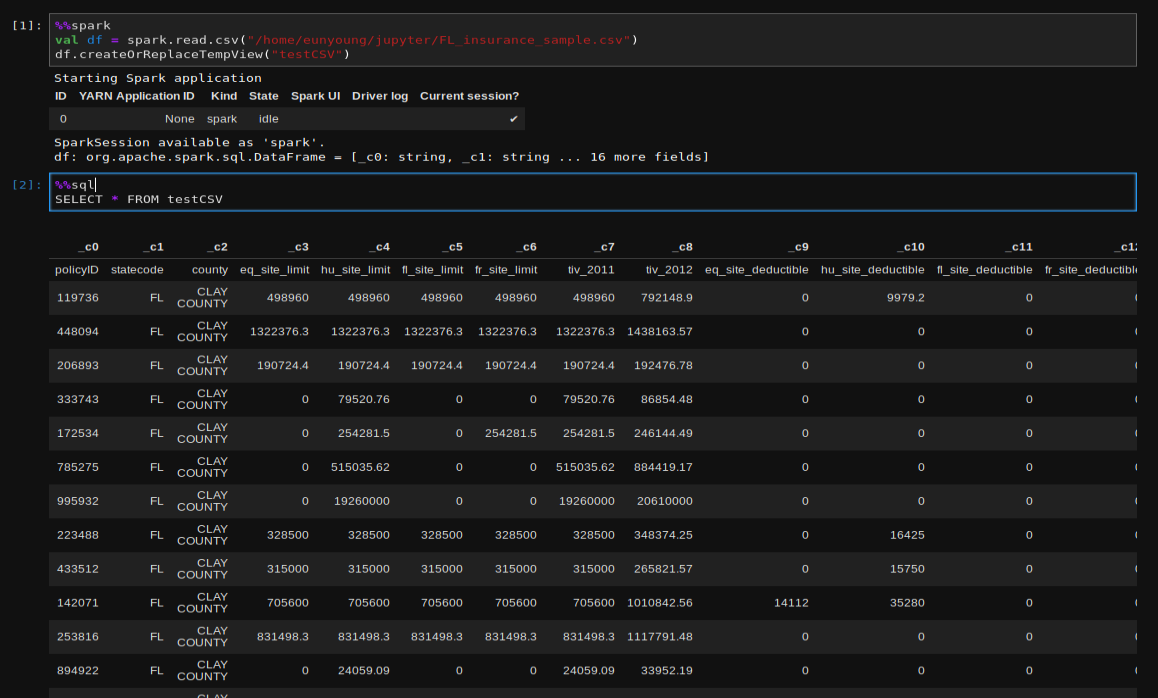The height and width of the screenshot is (698, 1158).
Task: Click the value 192476.78
Action: 663,366
